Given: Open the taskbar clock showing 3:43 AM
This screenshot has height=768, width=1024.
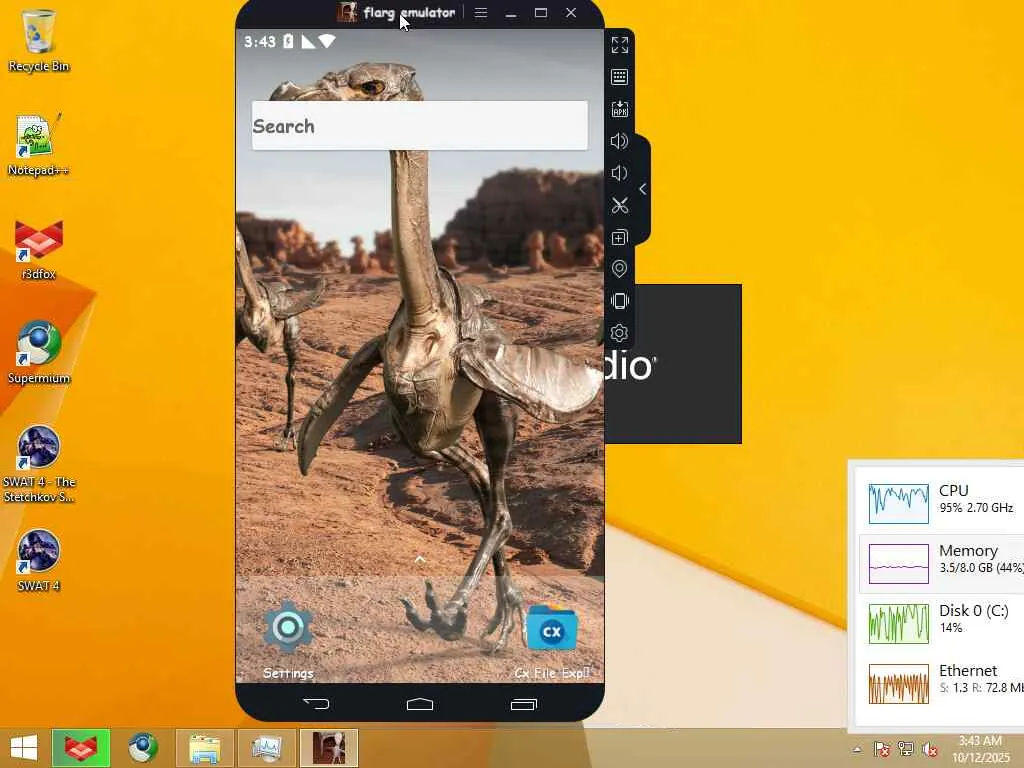Looking at the screenshot, I should [x=980, y=749].
